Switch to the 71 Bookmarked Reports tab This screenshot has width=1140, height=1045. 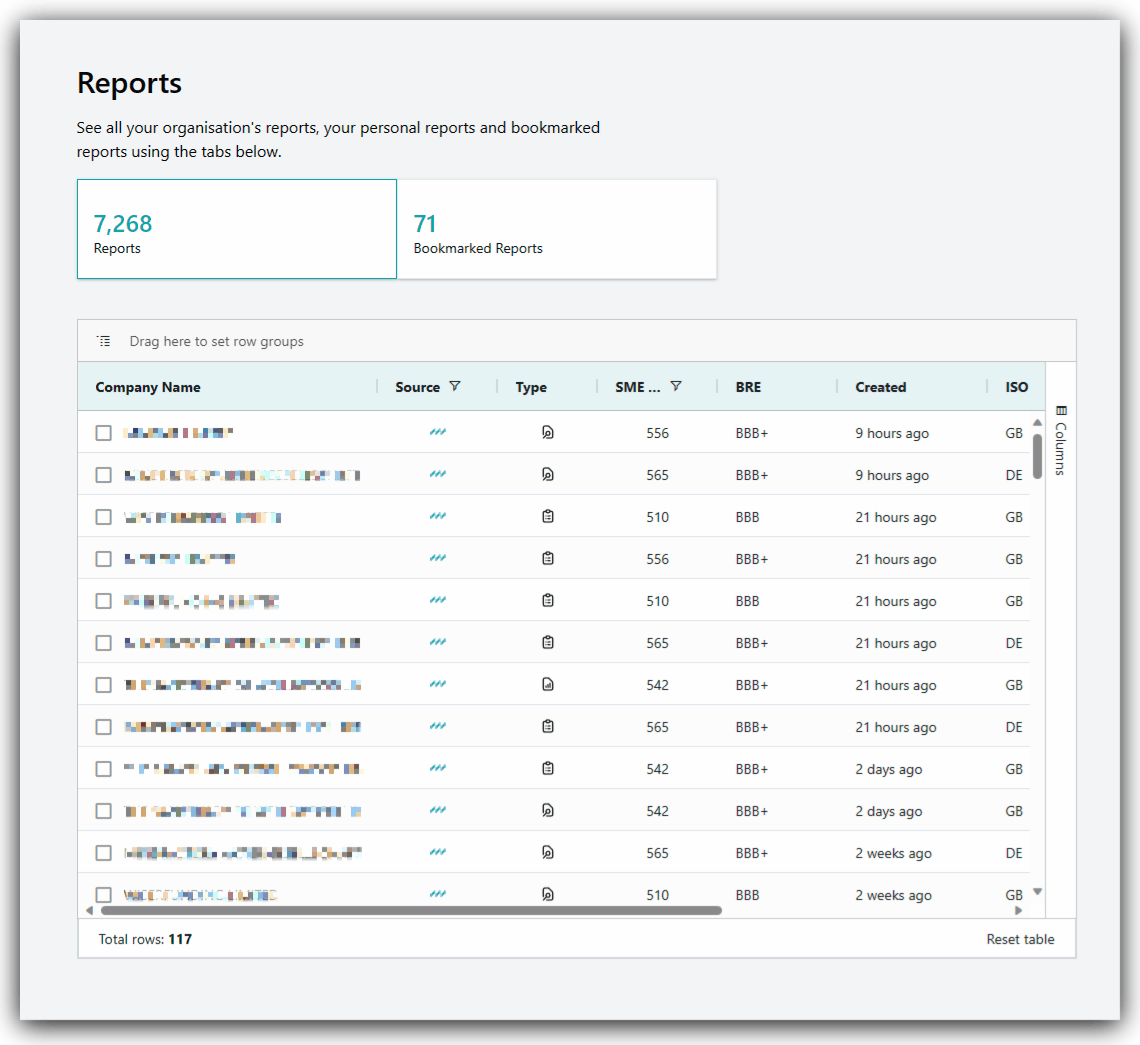(x=557, y=229)
